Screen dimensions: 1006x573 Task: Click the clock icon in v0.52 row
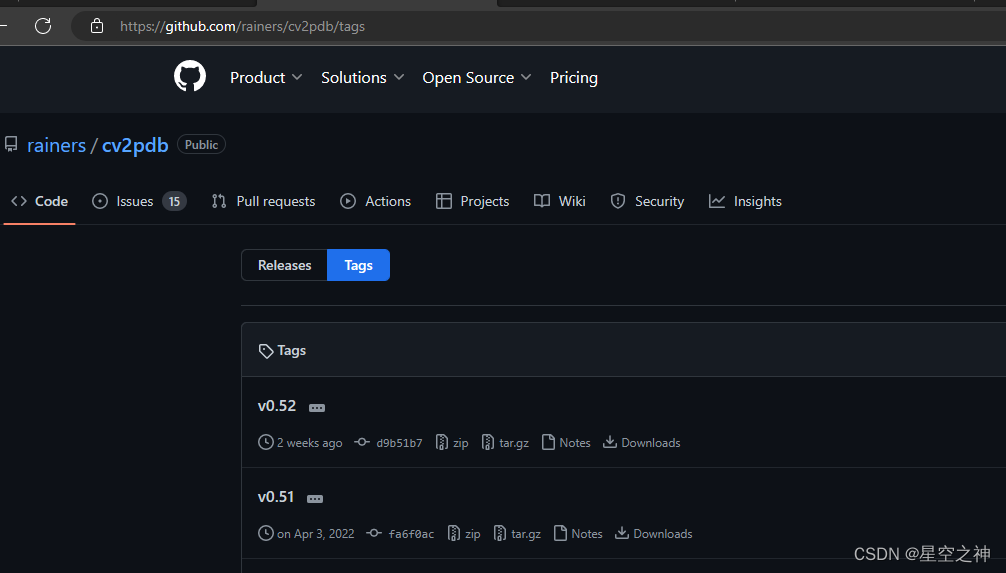[266, 442]
